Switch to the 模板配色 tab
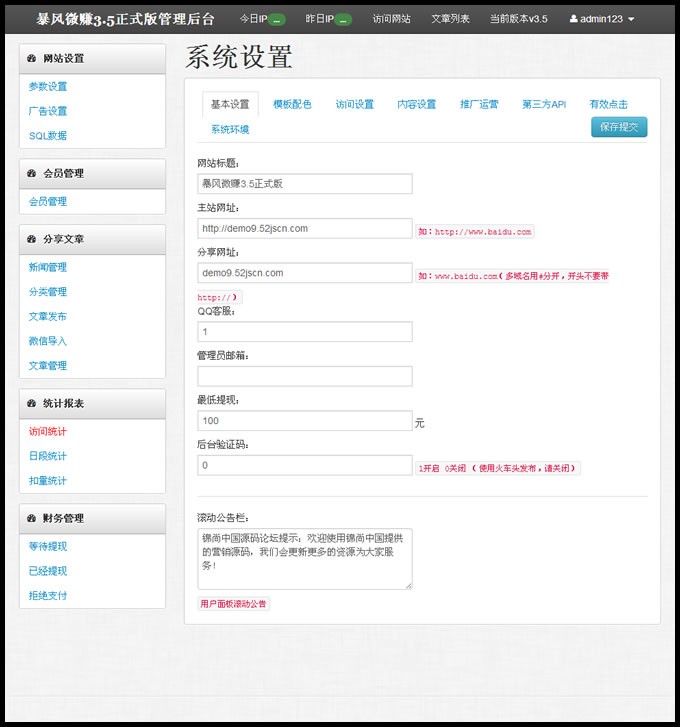Image resolution: width=680 pixels, height=727 pixels. coord(292,104)
